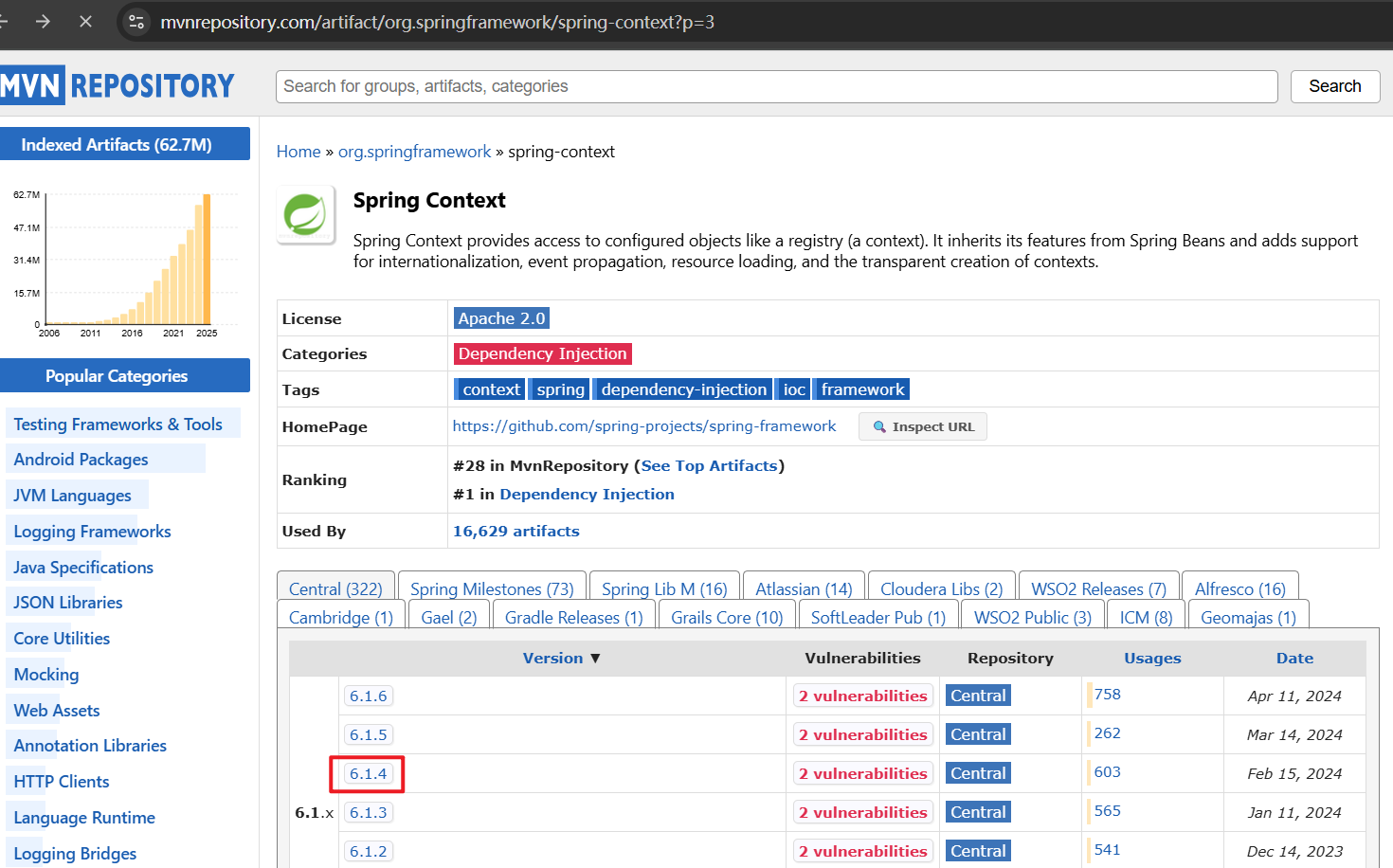Switch to Spring Milestones (73) tab
The width and height of the screenshot is (1393, 868).
(492, 588)
